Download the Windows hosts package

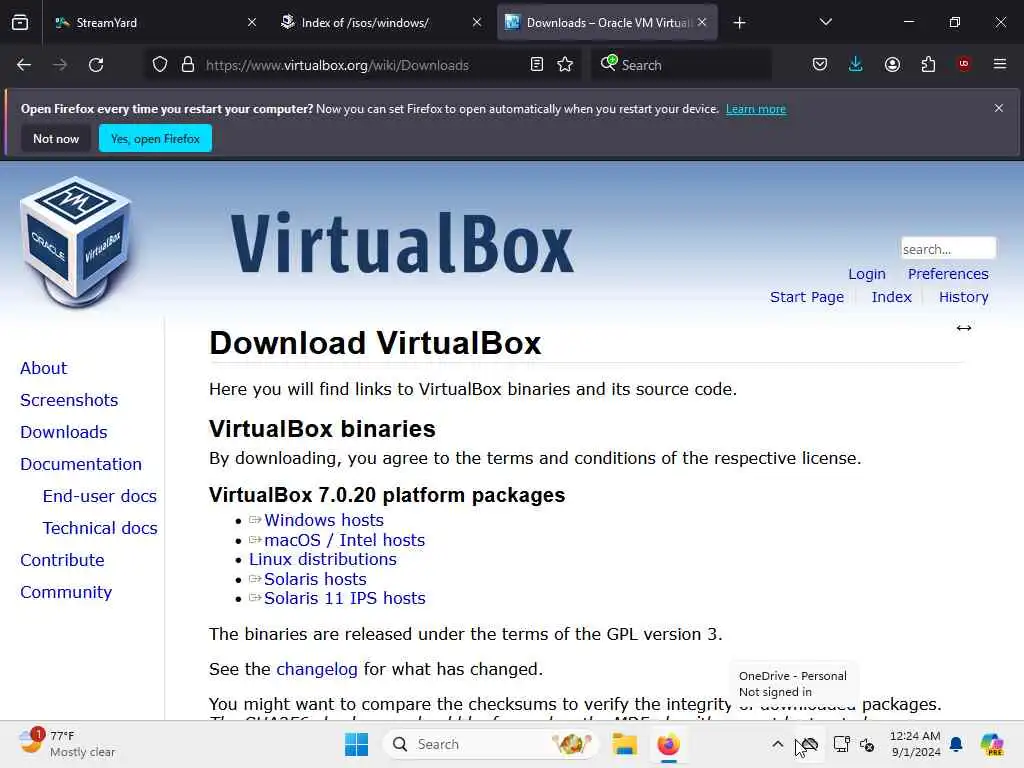tap(324, 520)
